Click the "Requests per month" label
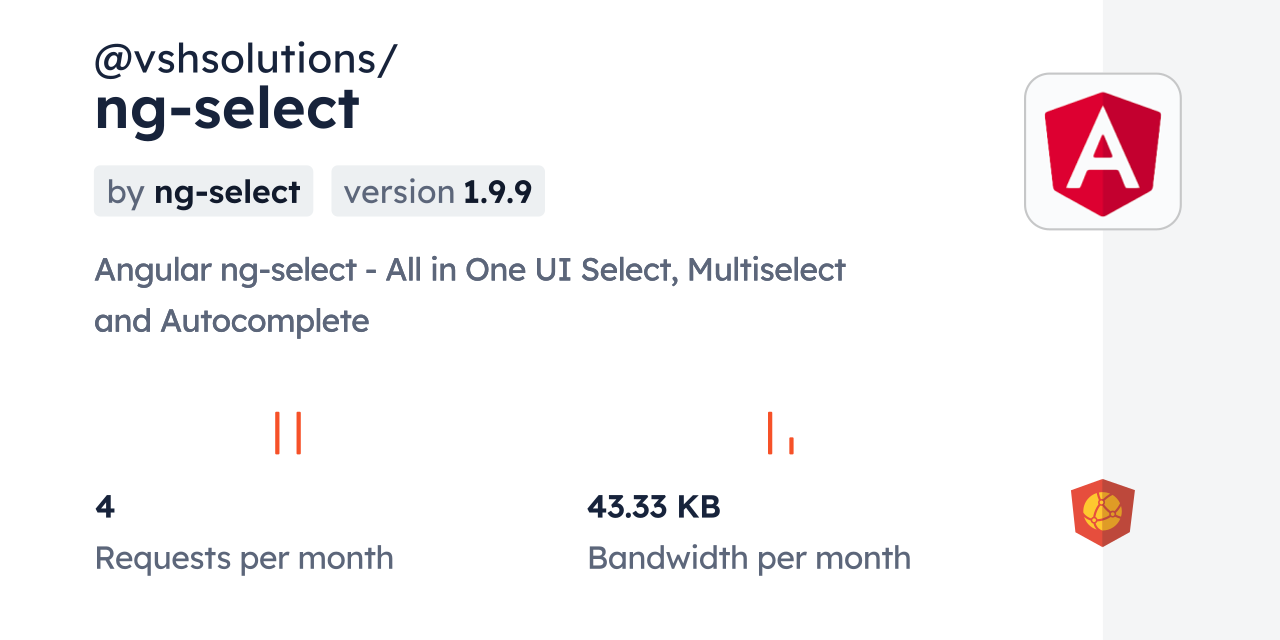 click(x=244, y=558)
